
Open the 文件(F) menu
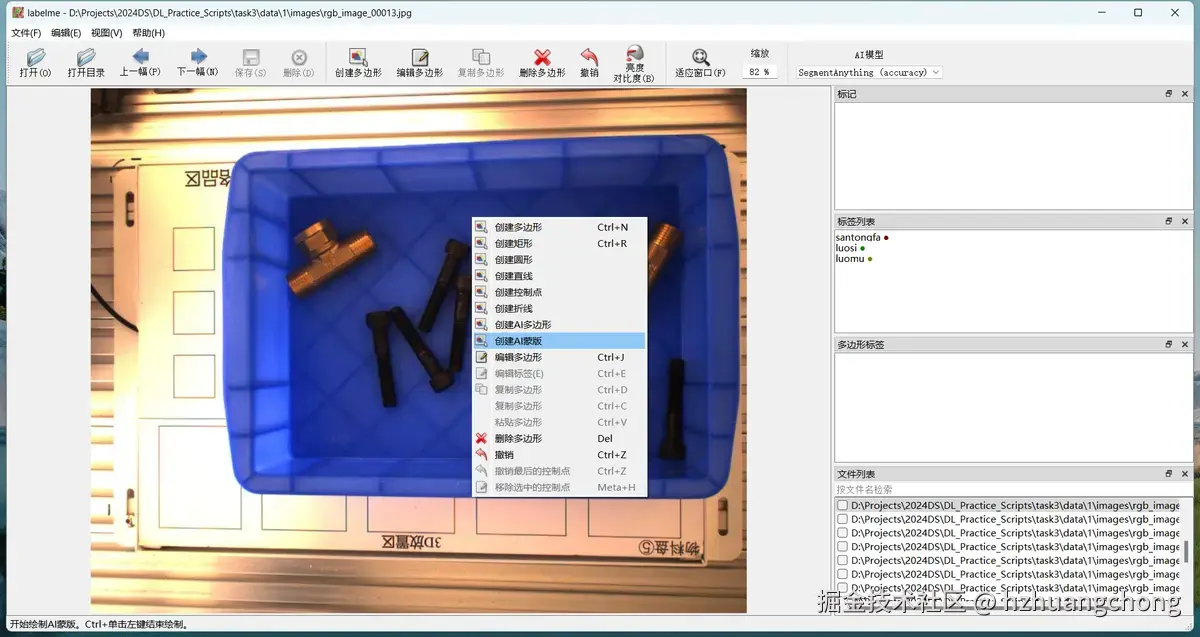pyautogui.click(x=26, y=33)
